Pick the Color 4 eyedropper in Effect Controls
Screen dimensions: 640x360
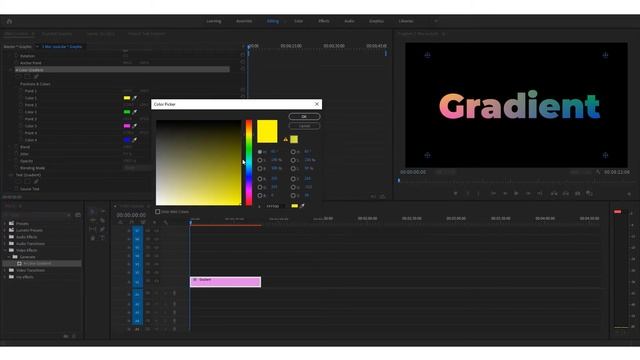[135, 140]
